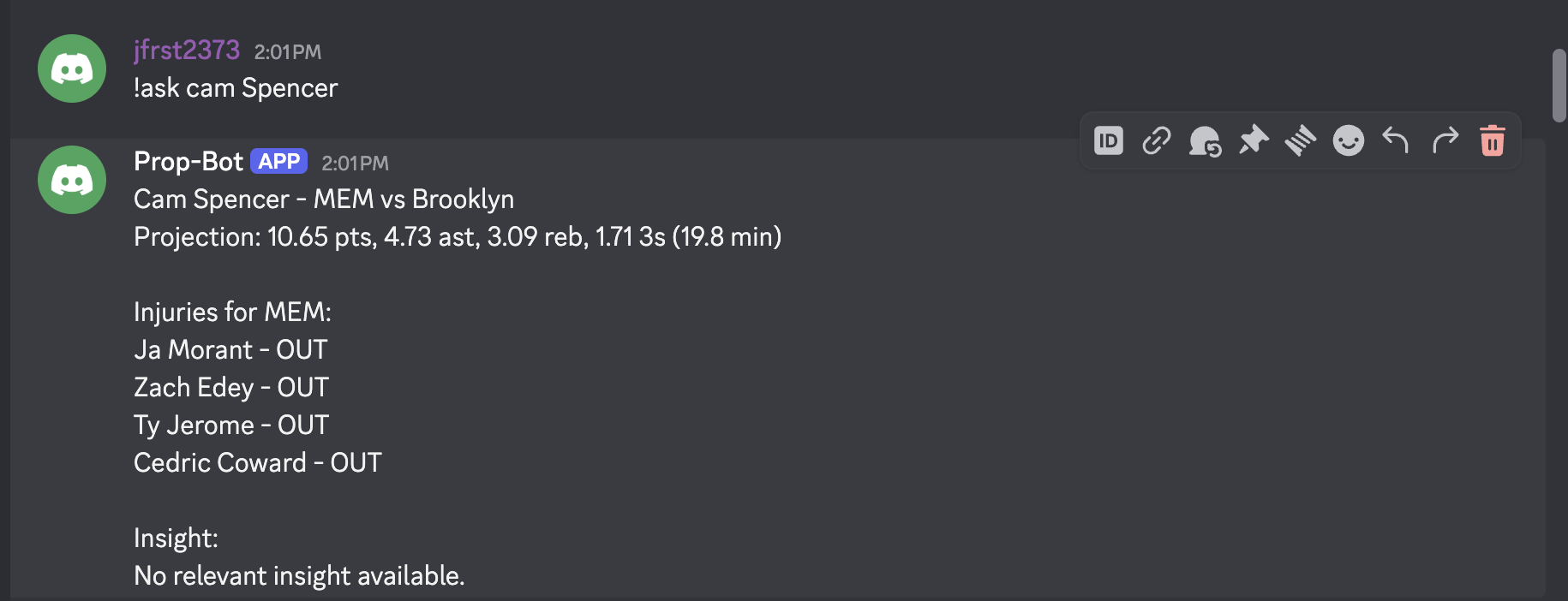Click the "Ja Morant - OUT" injury line
The image size is (1568, 601).
tap(230, 350)
